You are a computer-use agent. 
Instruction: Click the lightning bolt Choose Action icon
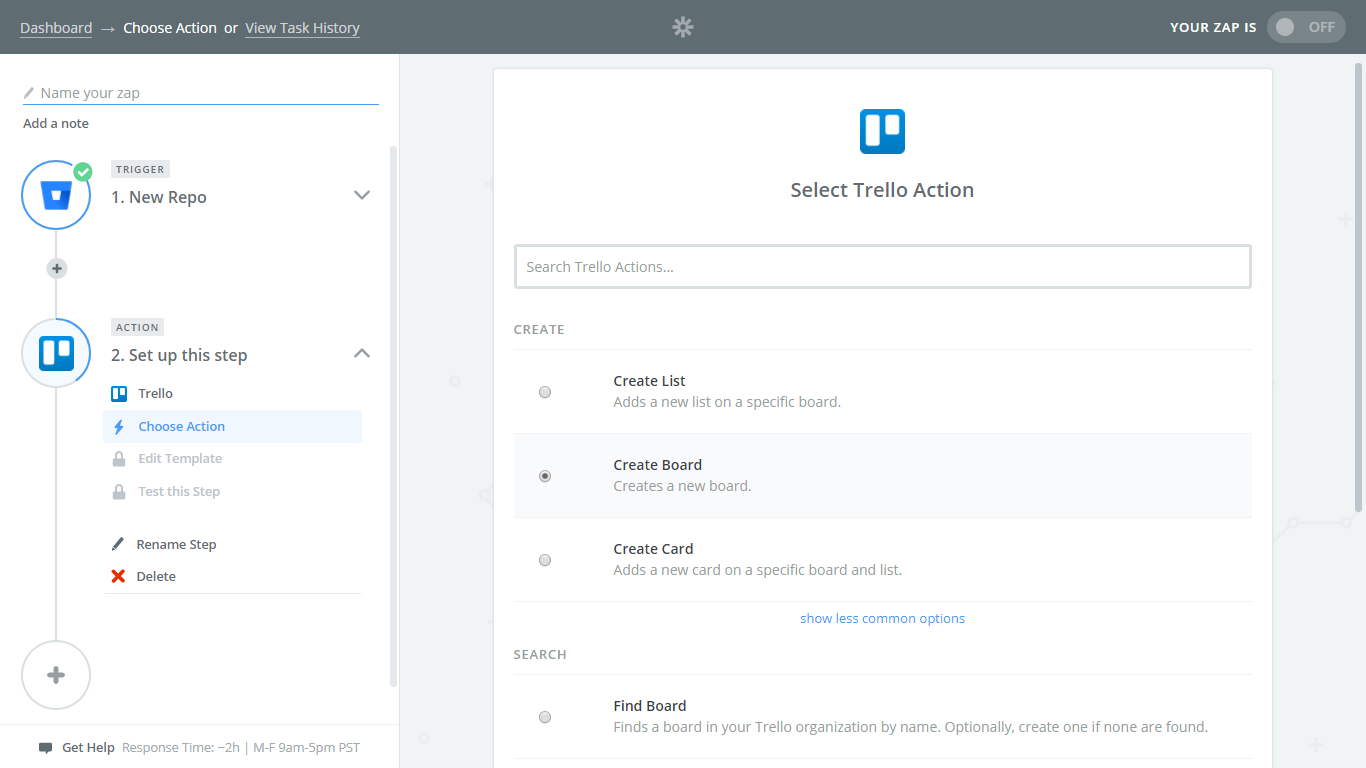(x=119, y=427)
